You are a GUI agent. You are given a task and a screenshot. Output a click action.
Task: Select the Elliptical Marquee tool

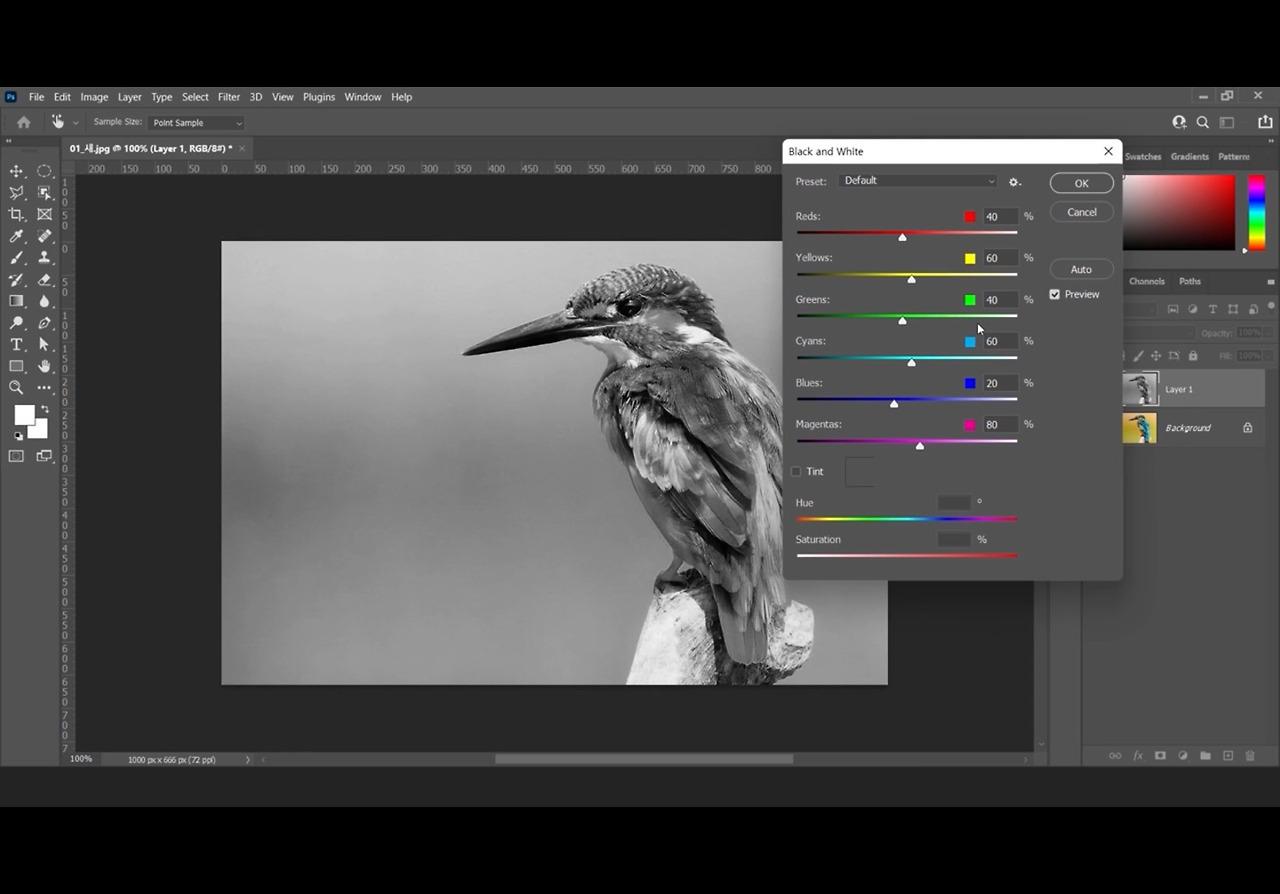[45, 171]
